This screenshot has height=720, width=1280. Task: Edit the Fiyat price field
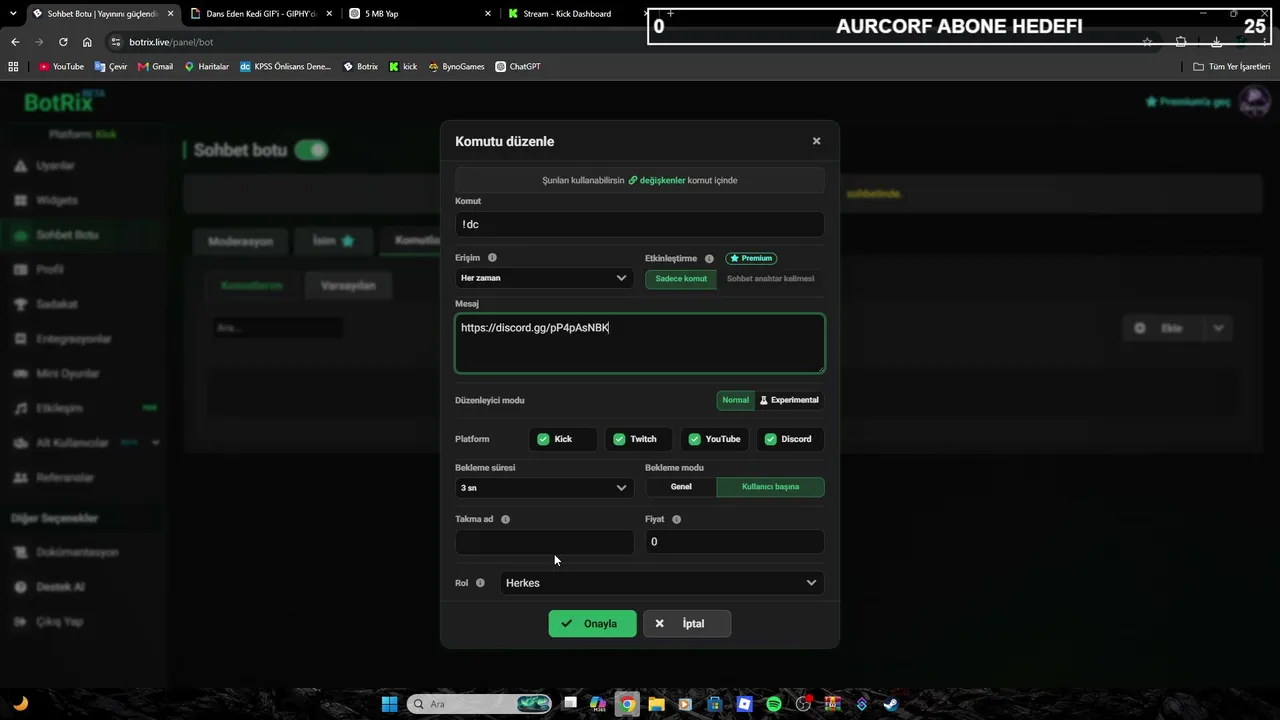click(x=734, y=542)
